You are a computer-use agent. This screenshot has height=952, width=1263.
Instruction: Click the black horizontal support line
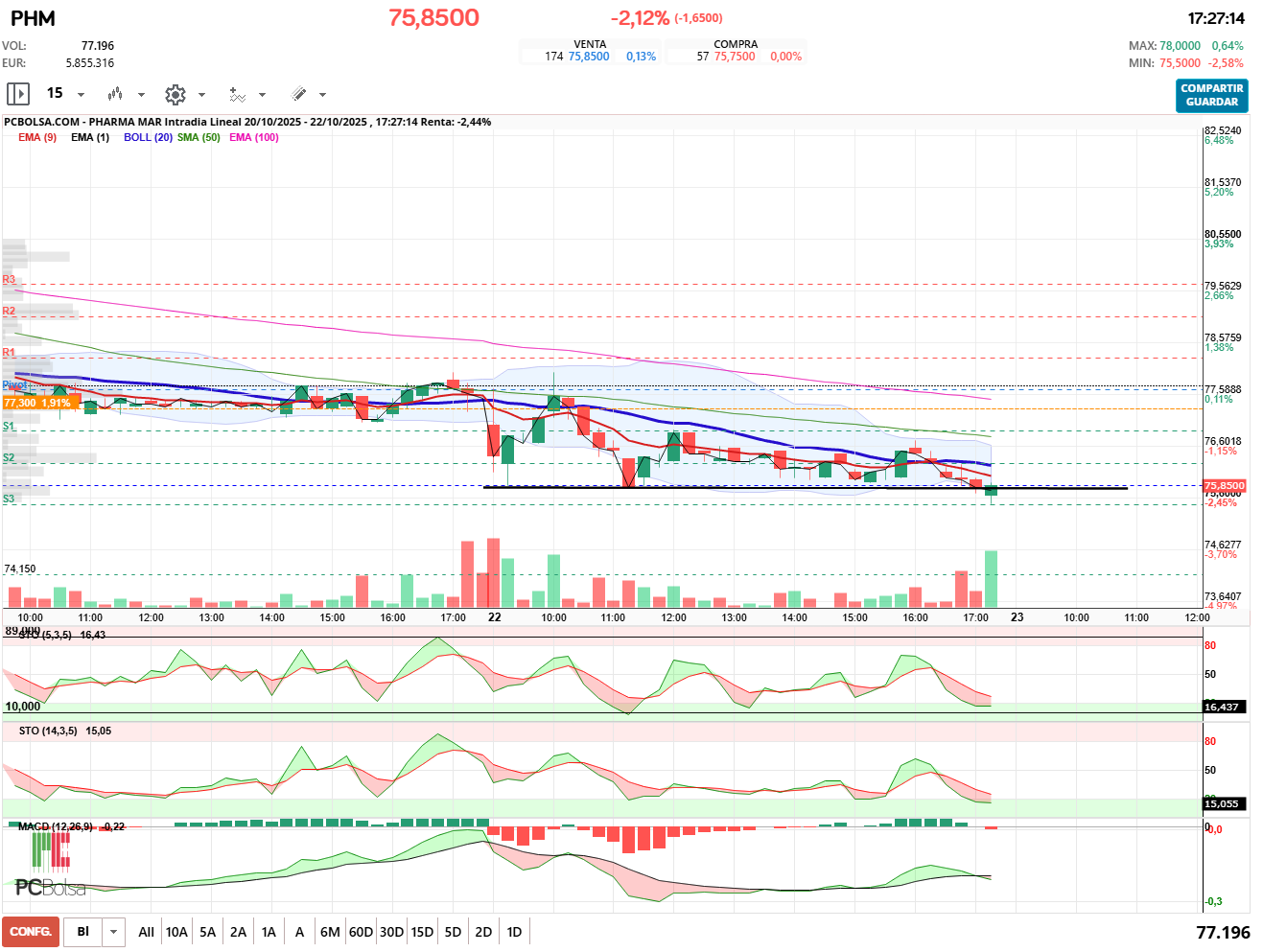(1055, 488)
